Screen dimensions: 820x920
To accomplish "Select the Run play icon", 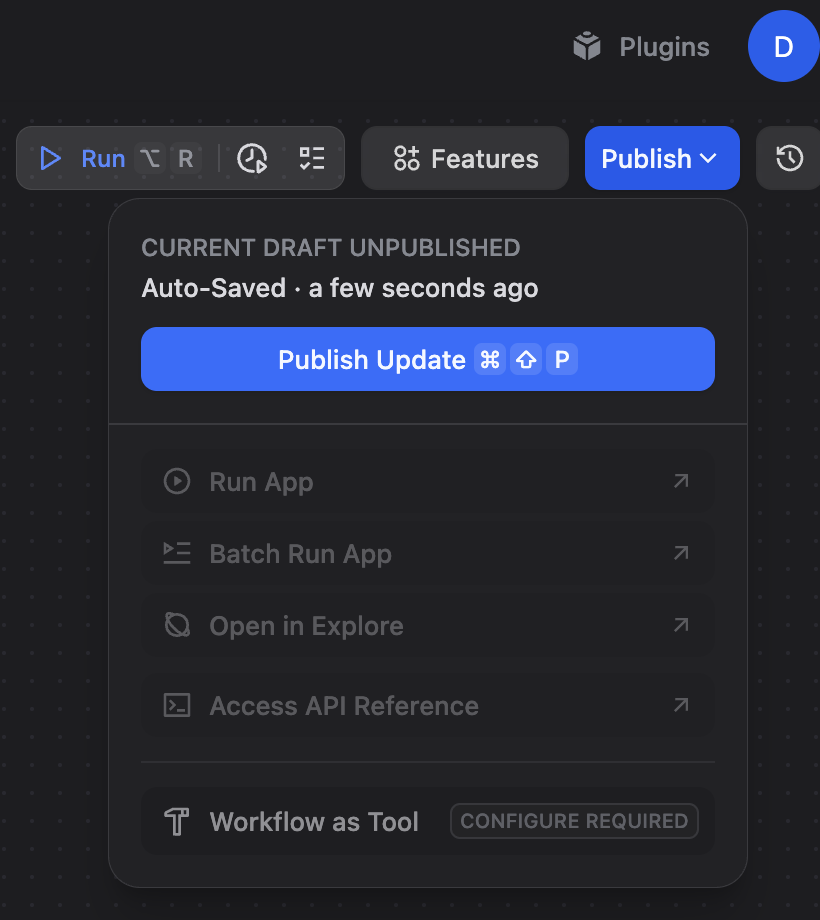I will (50, 158).
